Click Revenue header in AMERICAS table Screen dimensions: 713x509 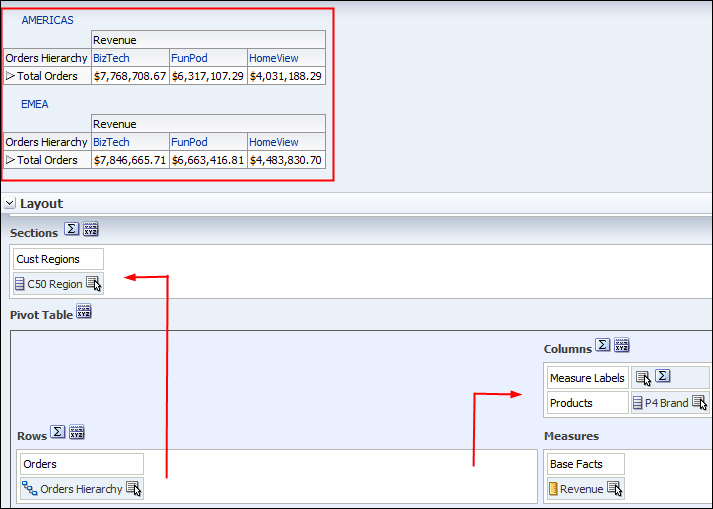coord(208,40)
